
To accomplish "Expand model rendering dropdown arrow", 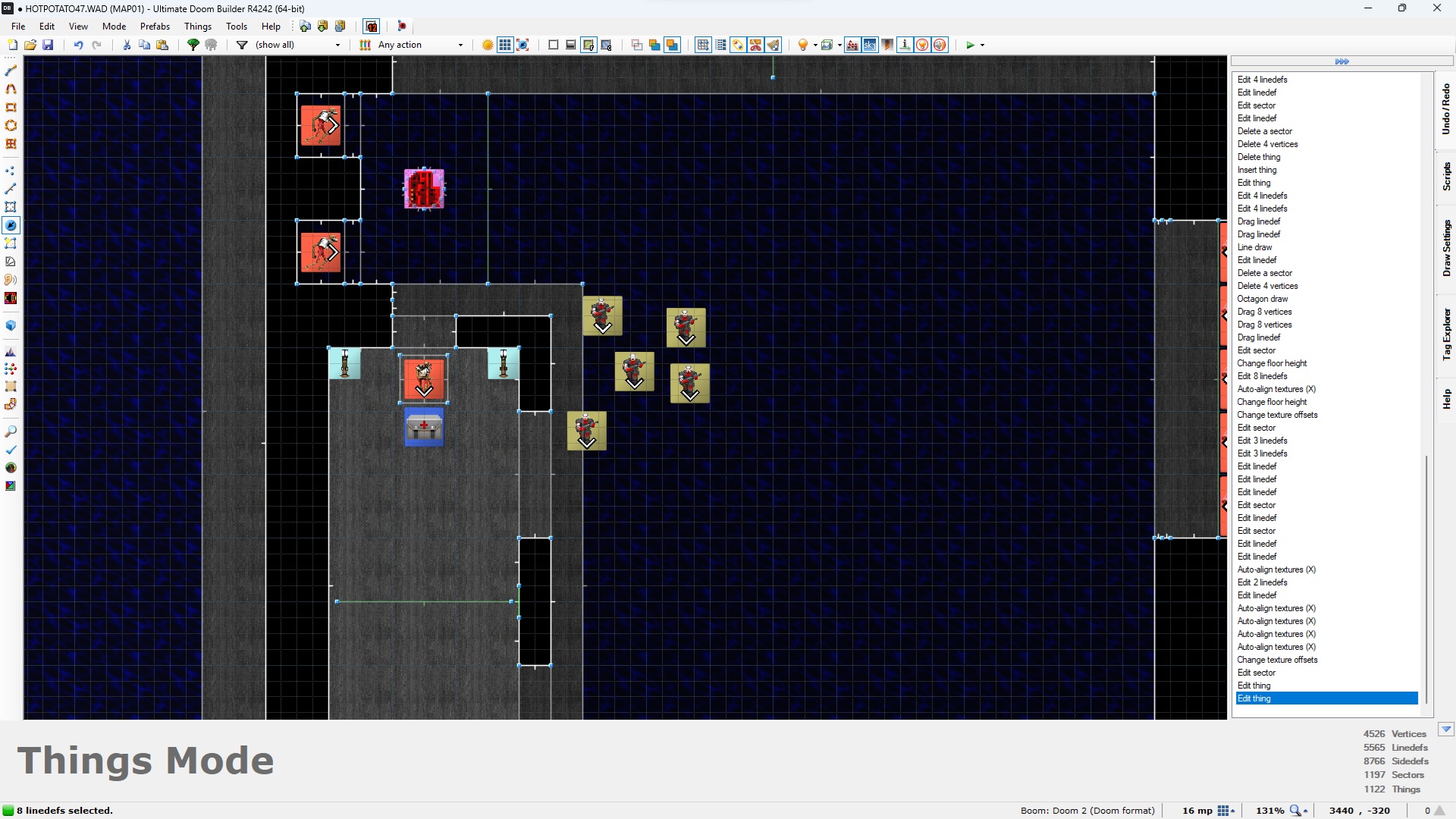I will coord(839,45).
